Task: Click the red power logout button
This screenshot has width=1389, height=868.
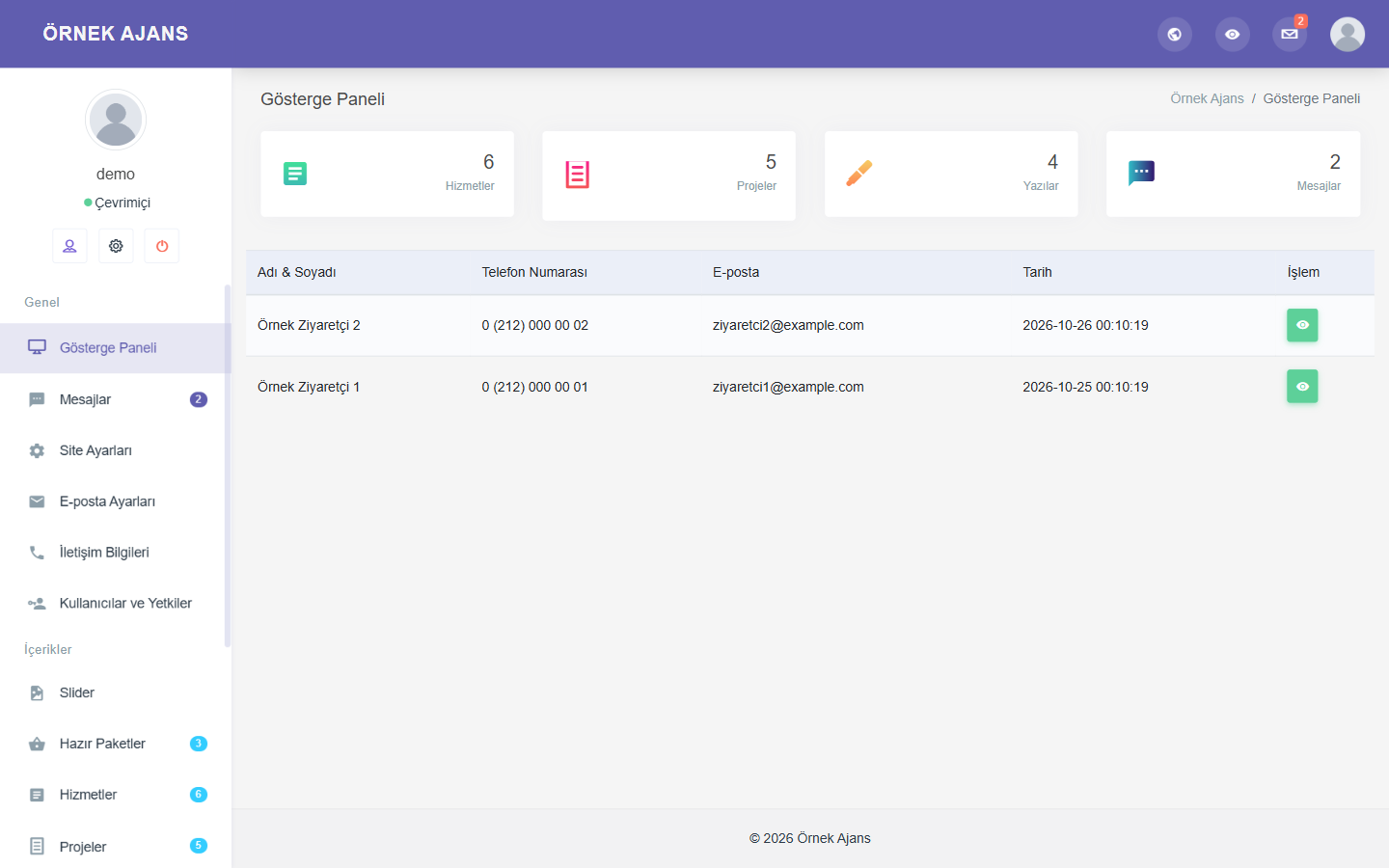Action: pyautogui.click(x=162, y=246)
